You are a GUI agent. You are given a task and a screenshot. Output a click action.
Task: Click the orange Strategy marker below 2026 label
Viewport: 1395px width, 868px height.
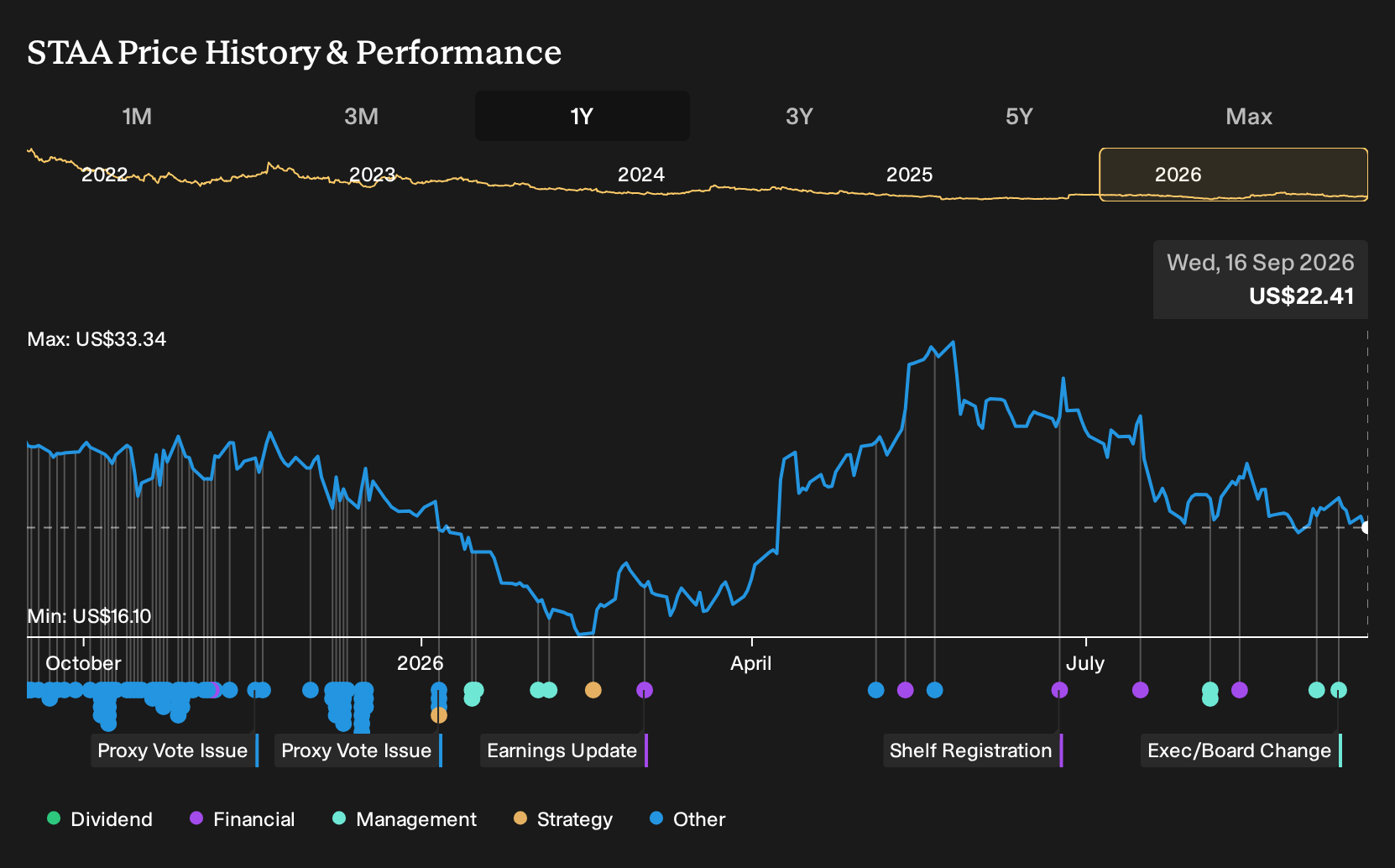pyautogui.click(x=439, y=715)
